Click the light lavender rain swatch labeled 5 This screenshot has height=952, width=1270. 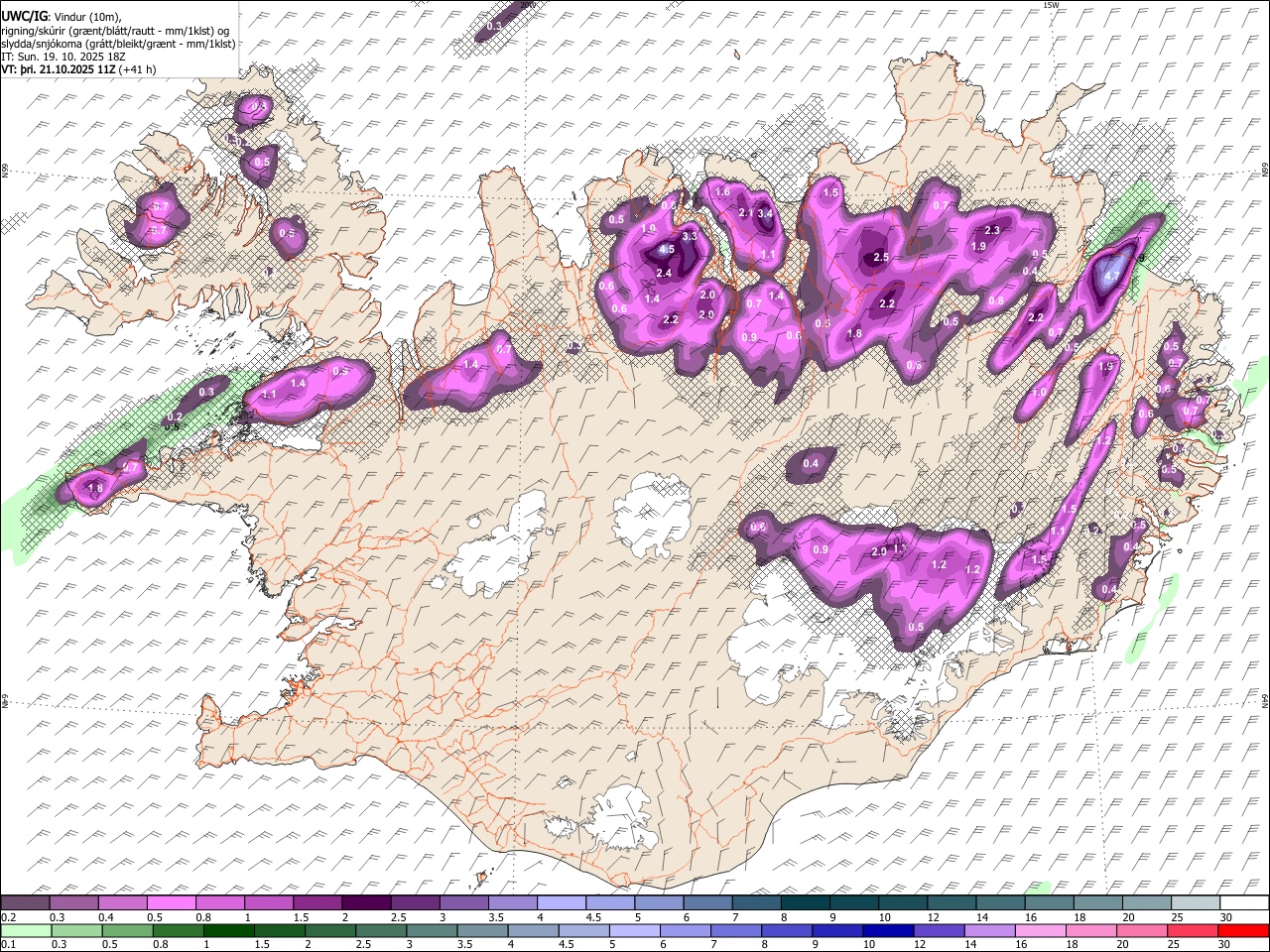tap(635, 930)
